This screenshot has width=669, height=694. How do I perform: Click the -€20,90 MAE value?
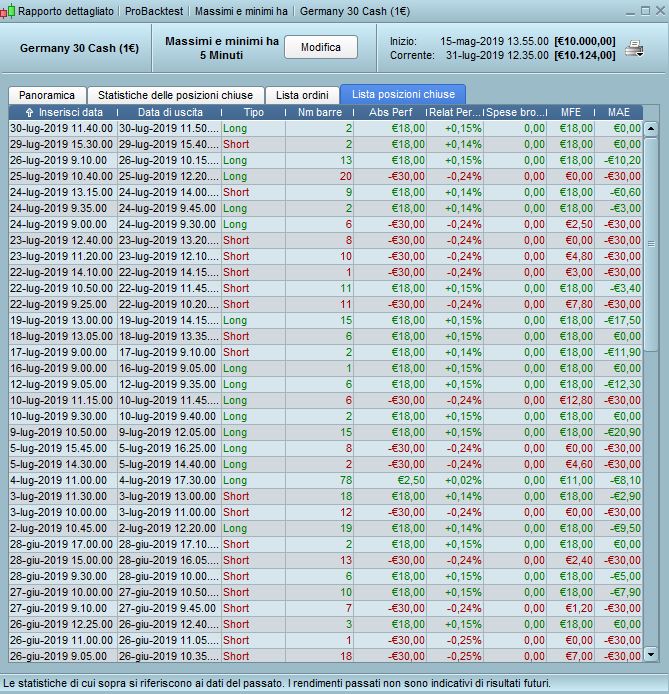[x=623, y=432]
